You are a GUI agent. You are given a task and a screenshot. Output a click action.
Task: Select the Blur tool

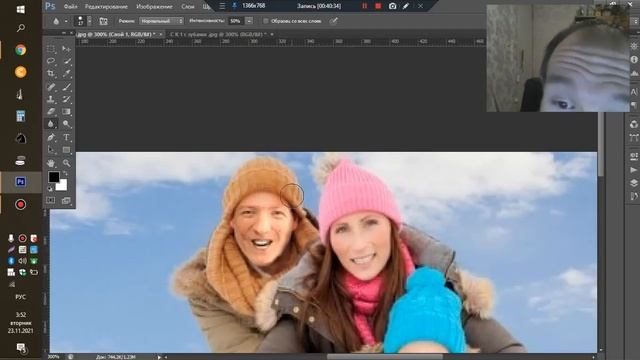click(51, 124)
